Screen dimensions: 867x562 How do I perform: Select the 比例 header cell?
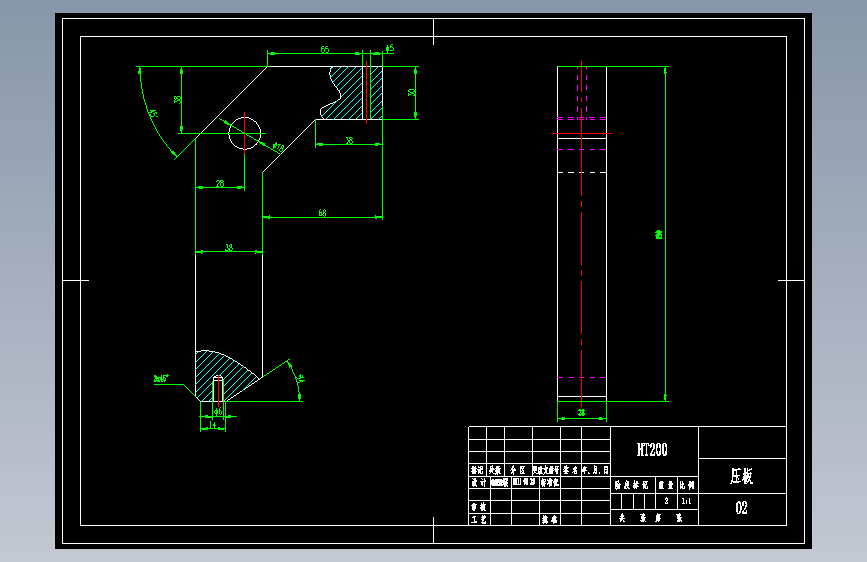(687, 485)
